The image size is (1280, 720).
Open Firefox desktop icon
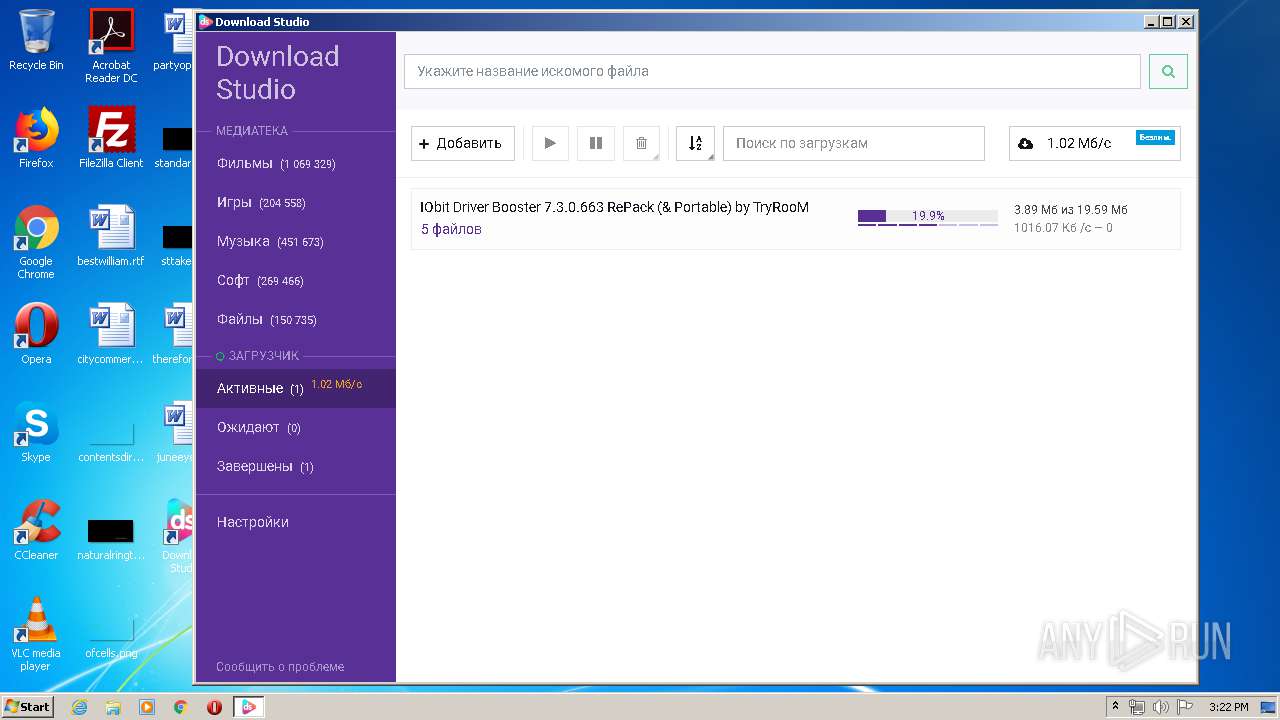(x=36, y=138)
